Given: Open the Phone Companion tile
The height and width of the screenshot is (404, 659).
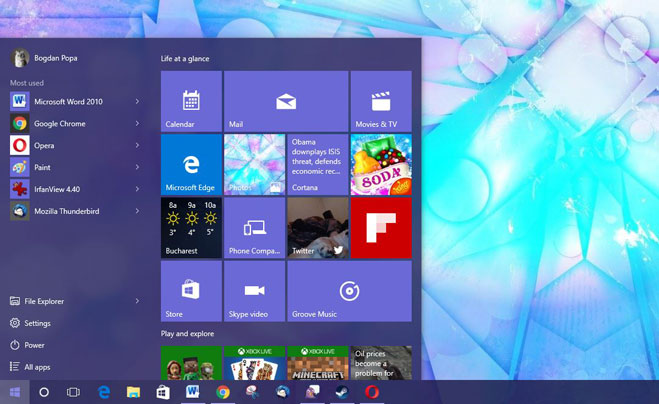Looking at the screenshot, I should (255, 228).
